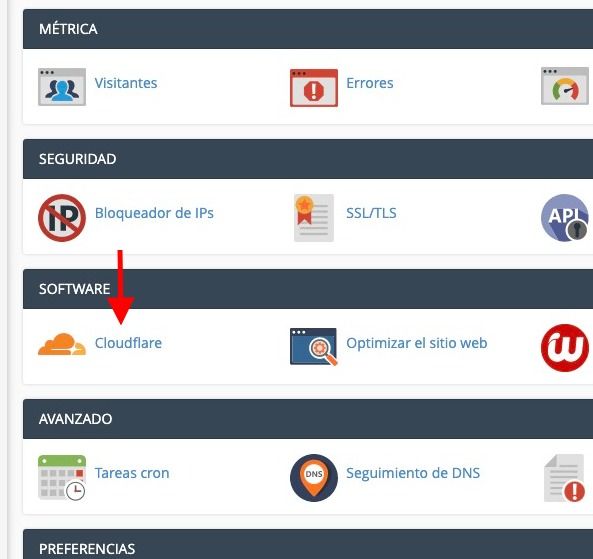Follow the Seguimiento de DNS link

(413, 473)
